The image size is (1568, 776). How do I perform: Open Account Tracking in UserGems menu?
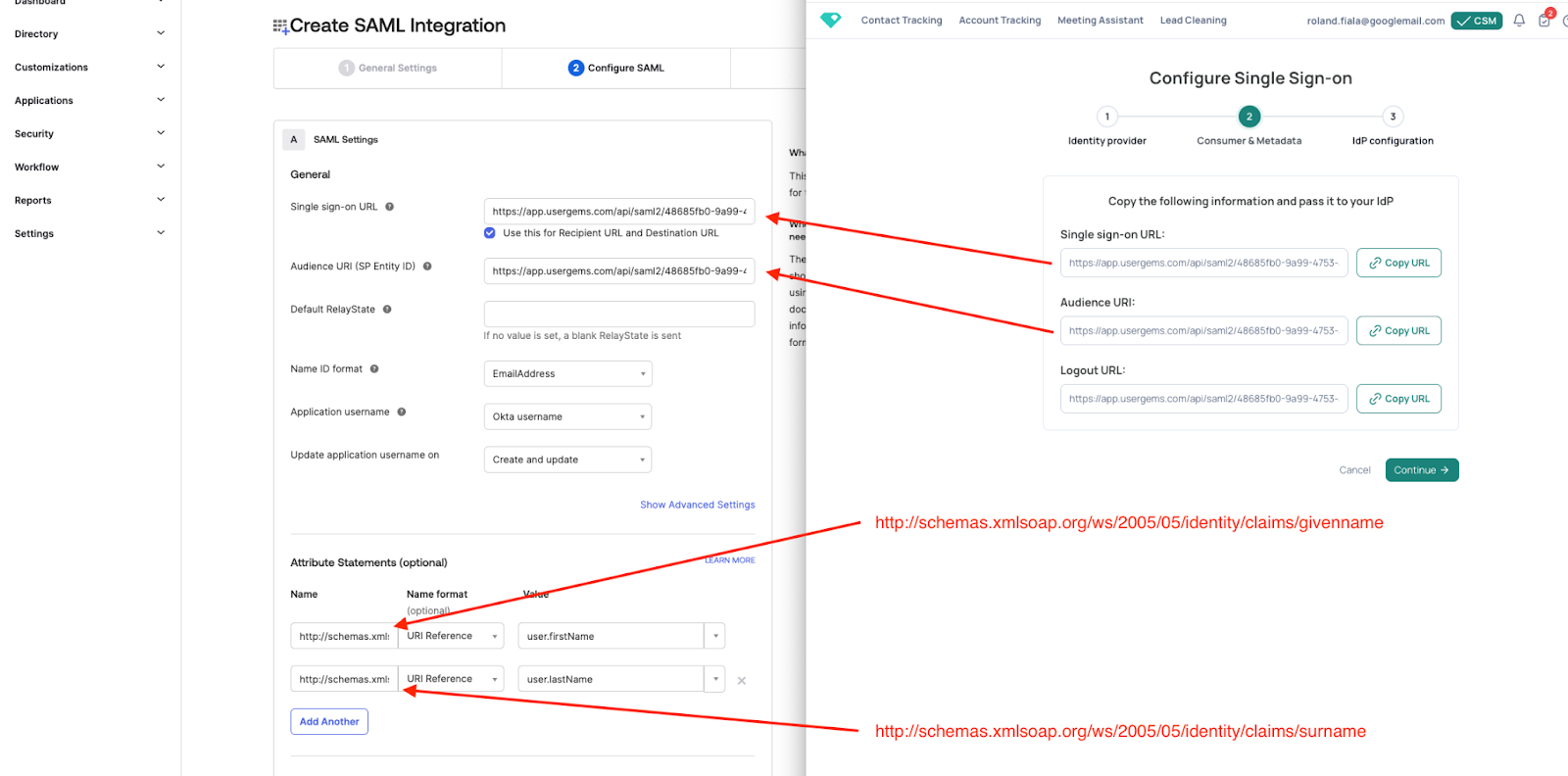1000,21
